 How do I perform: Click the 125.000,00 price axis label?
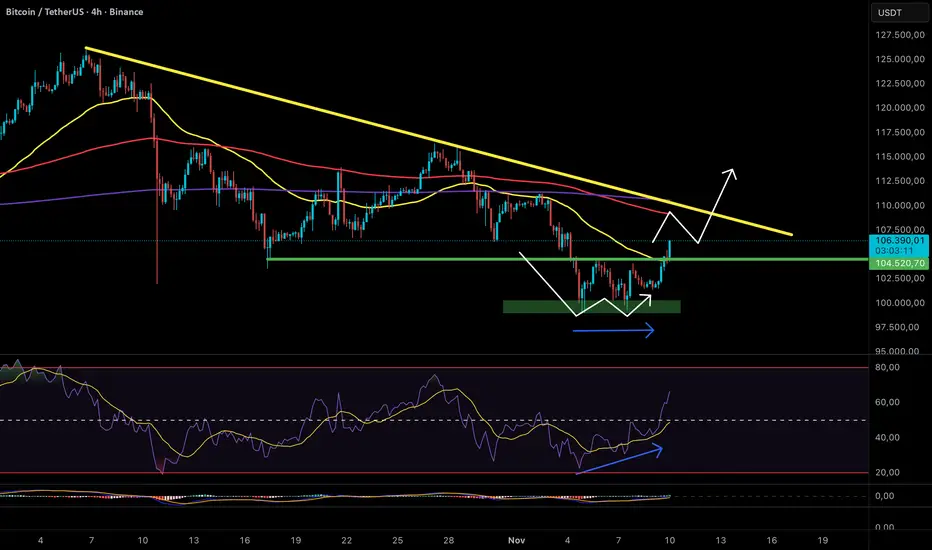tap(900, 59)
